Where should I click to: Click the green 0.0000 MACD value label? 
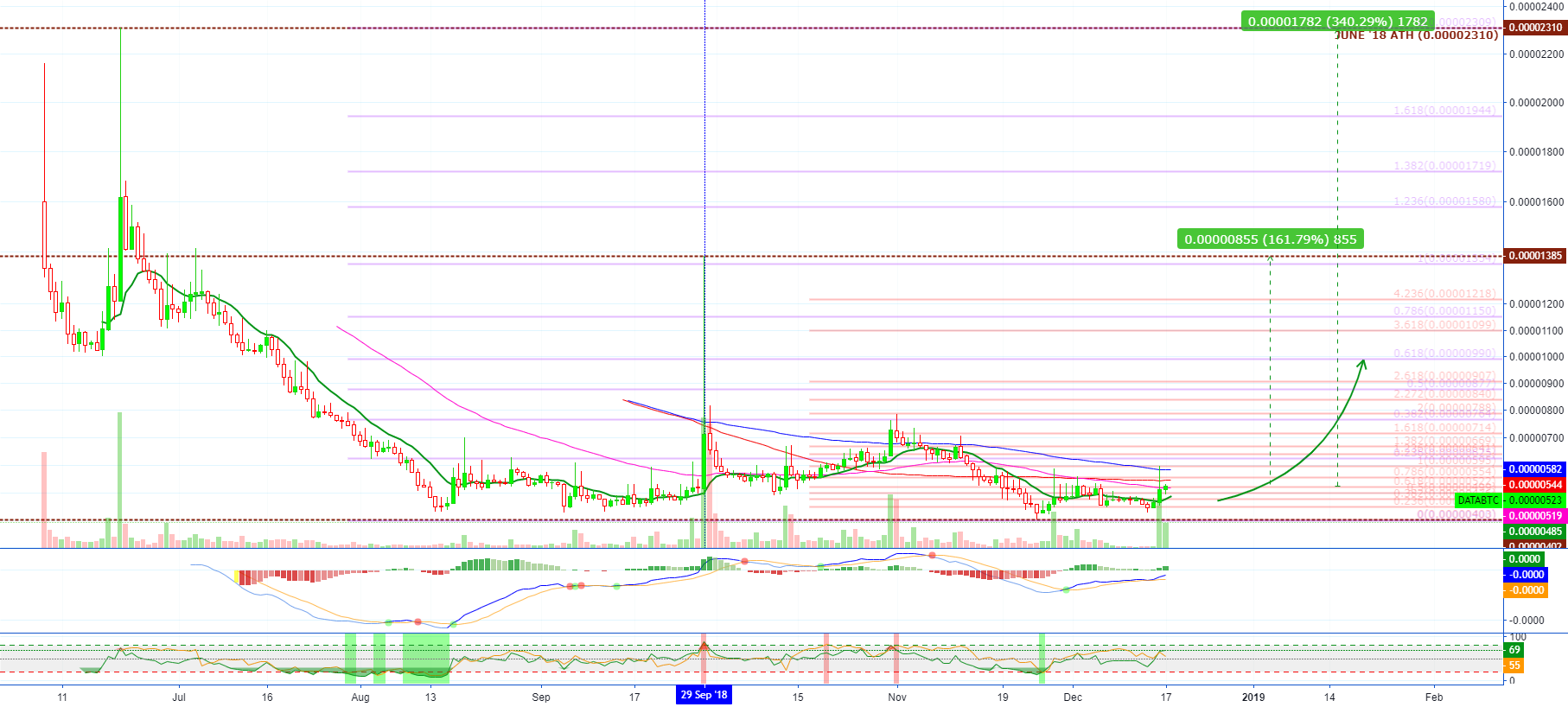coord(1526,559)
